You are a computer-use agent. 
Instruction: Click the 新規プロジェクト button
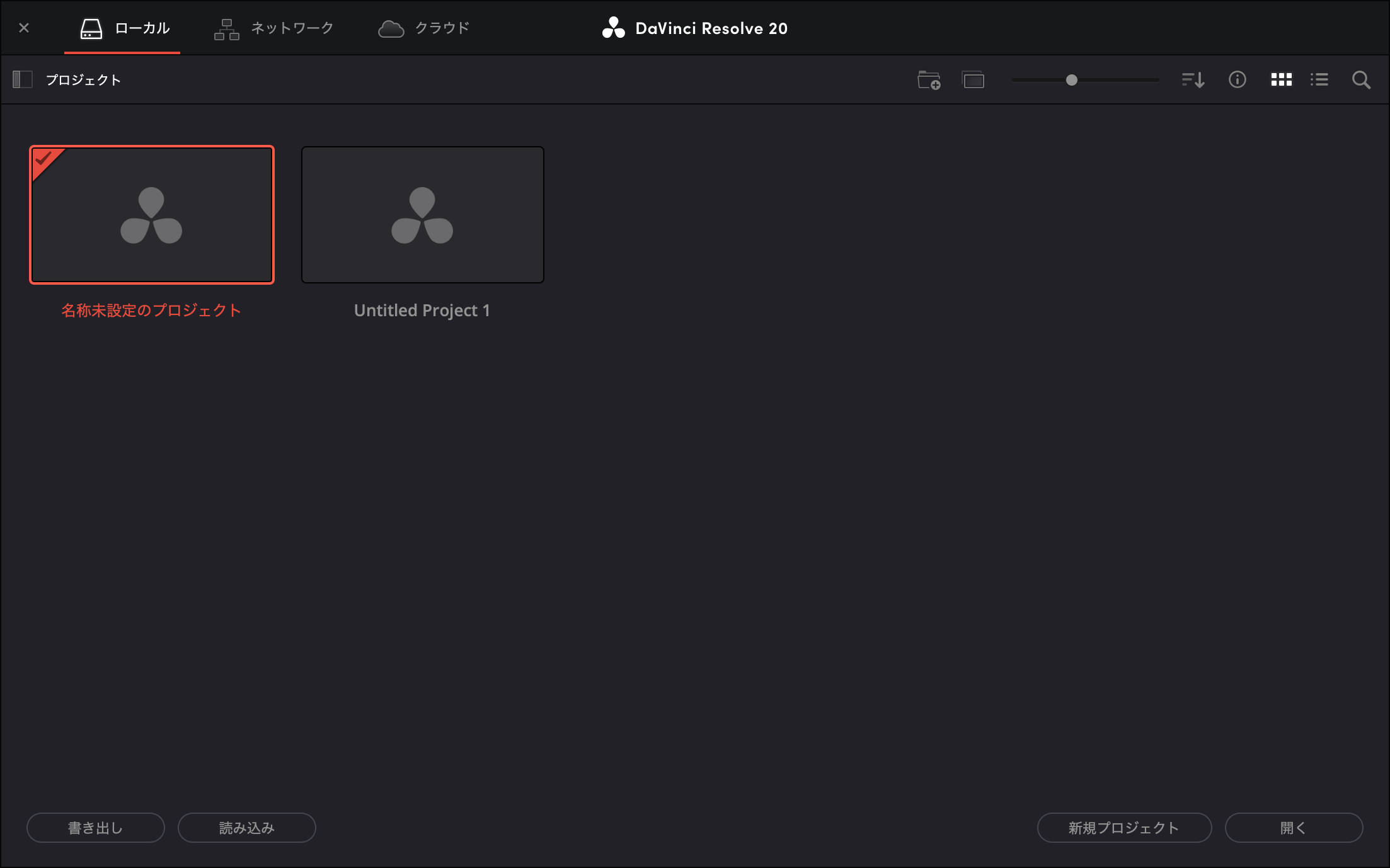(x=1123, y=828)
